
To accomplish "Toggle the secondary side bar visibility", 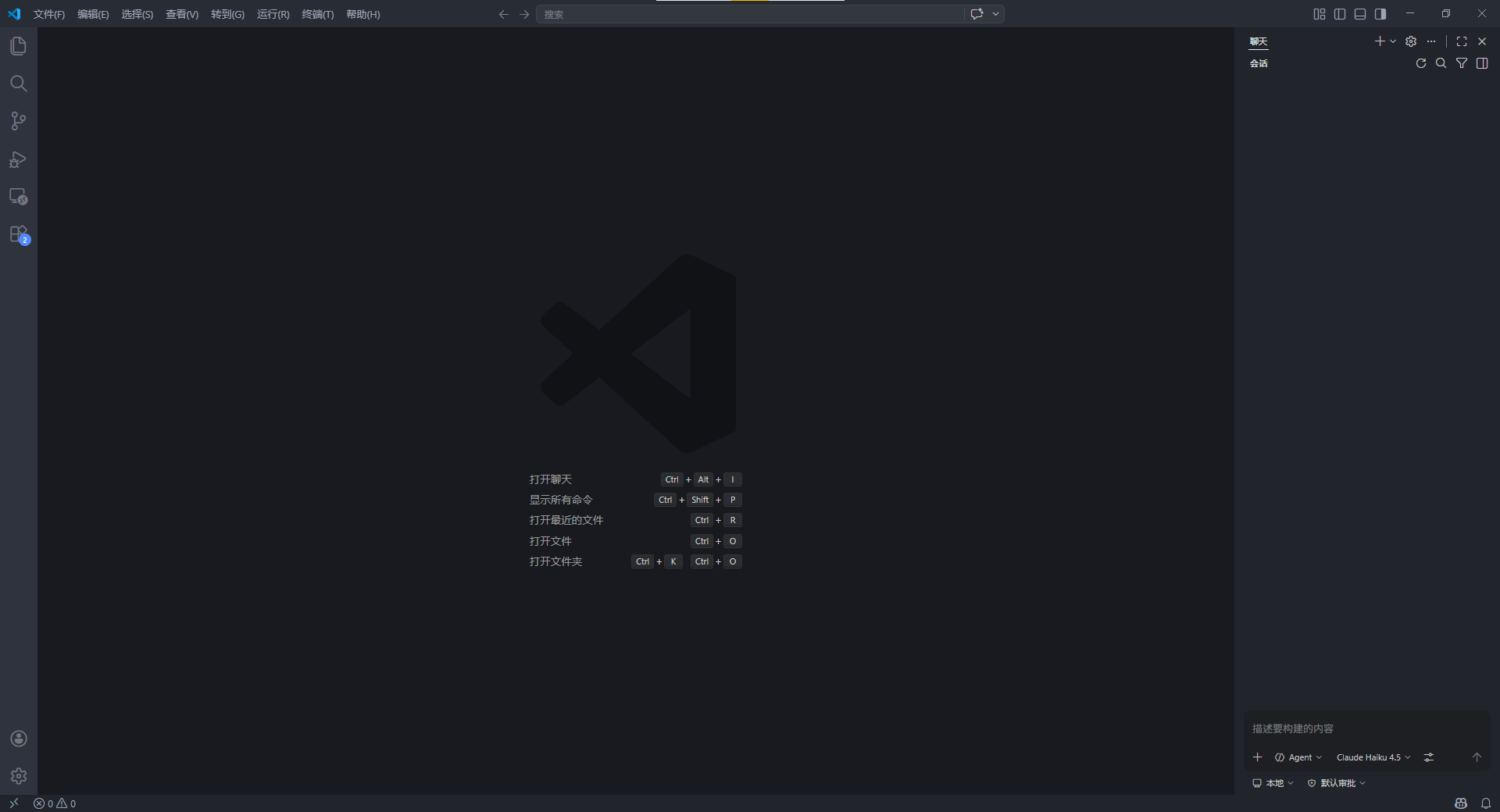I will [x=1380, y=14].
